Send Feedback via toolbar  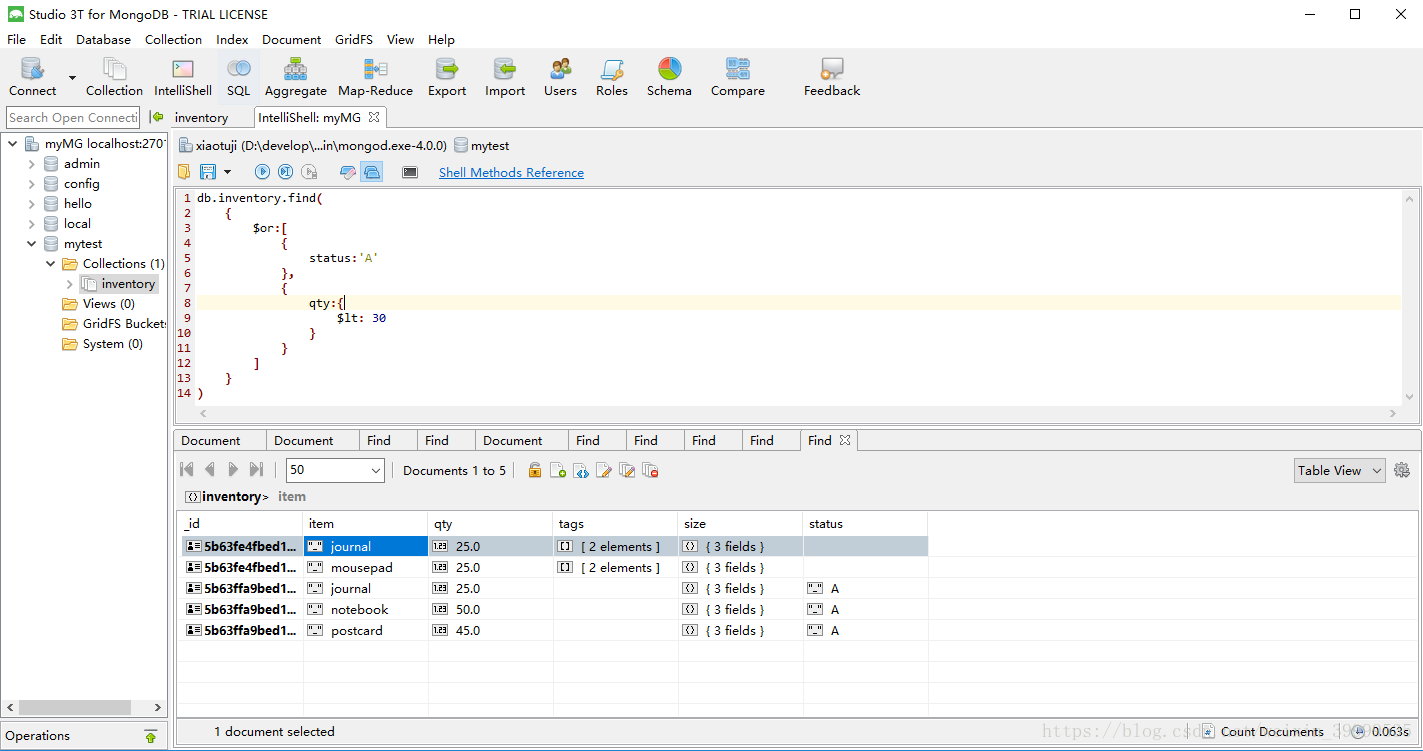click(x=832, y=77)
